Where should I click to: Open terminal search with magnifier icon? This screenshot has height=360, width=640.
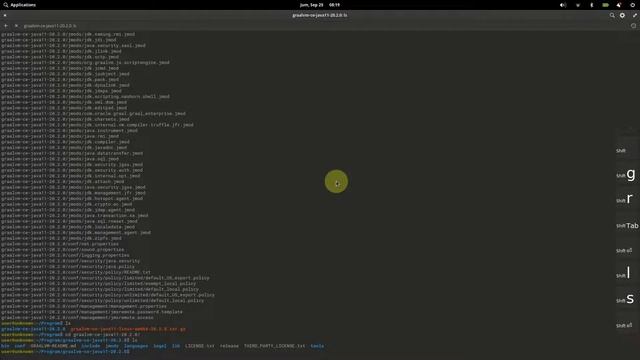pos(612,15)
